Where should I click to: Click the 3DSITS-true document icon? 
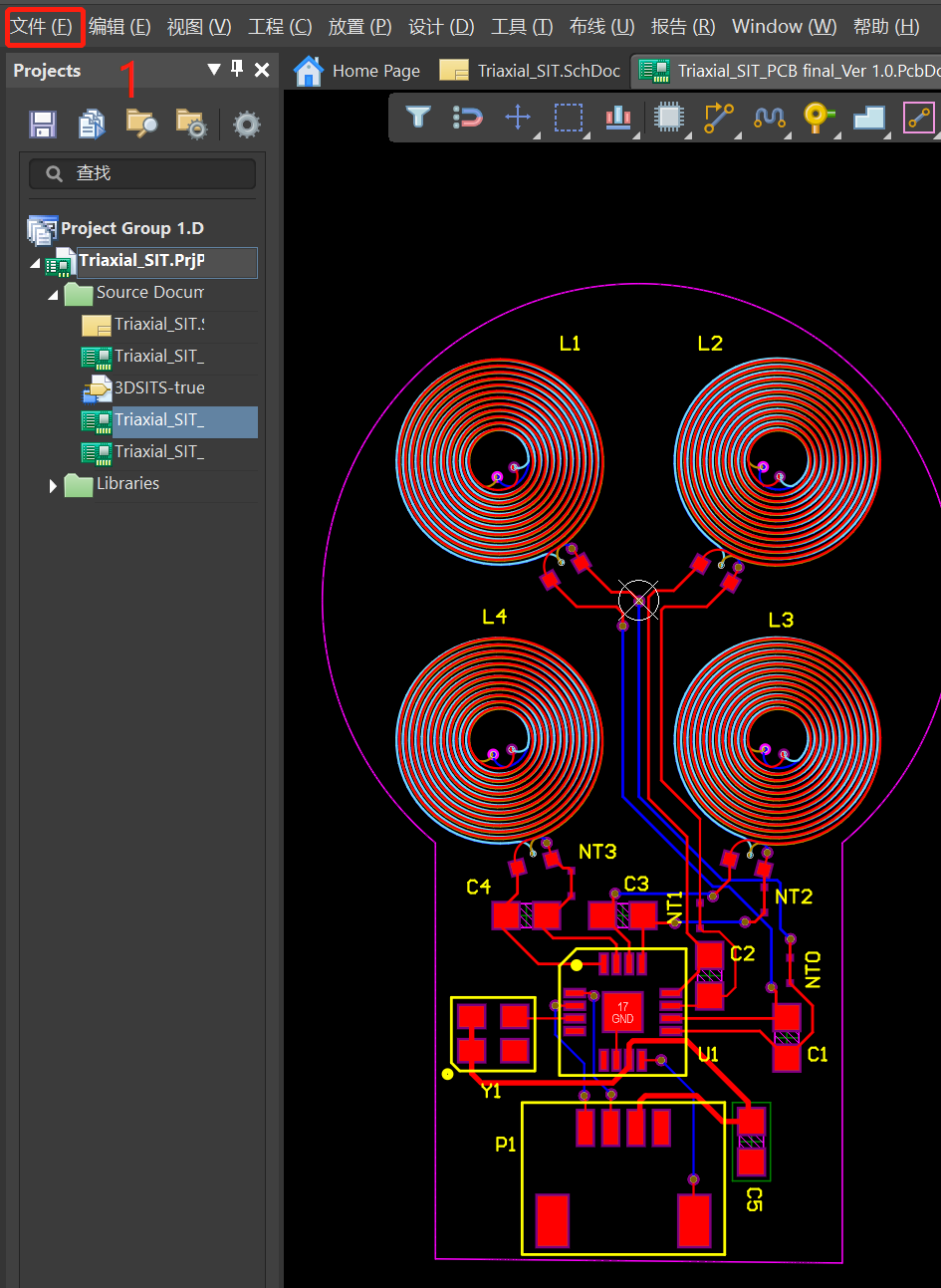pyautogui.click(x=97, y=388)
